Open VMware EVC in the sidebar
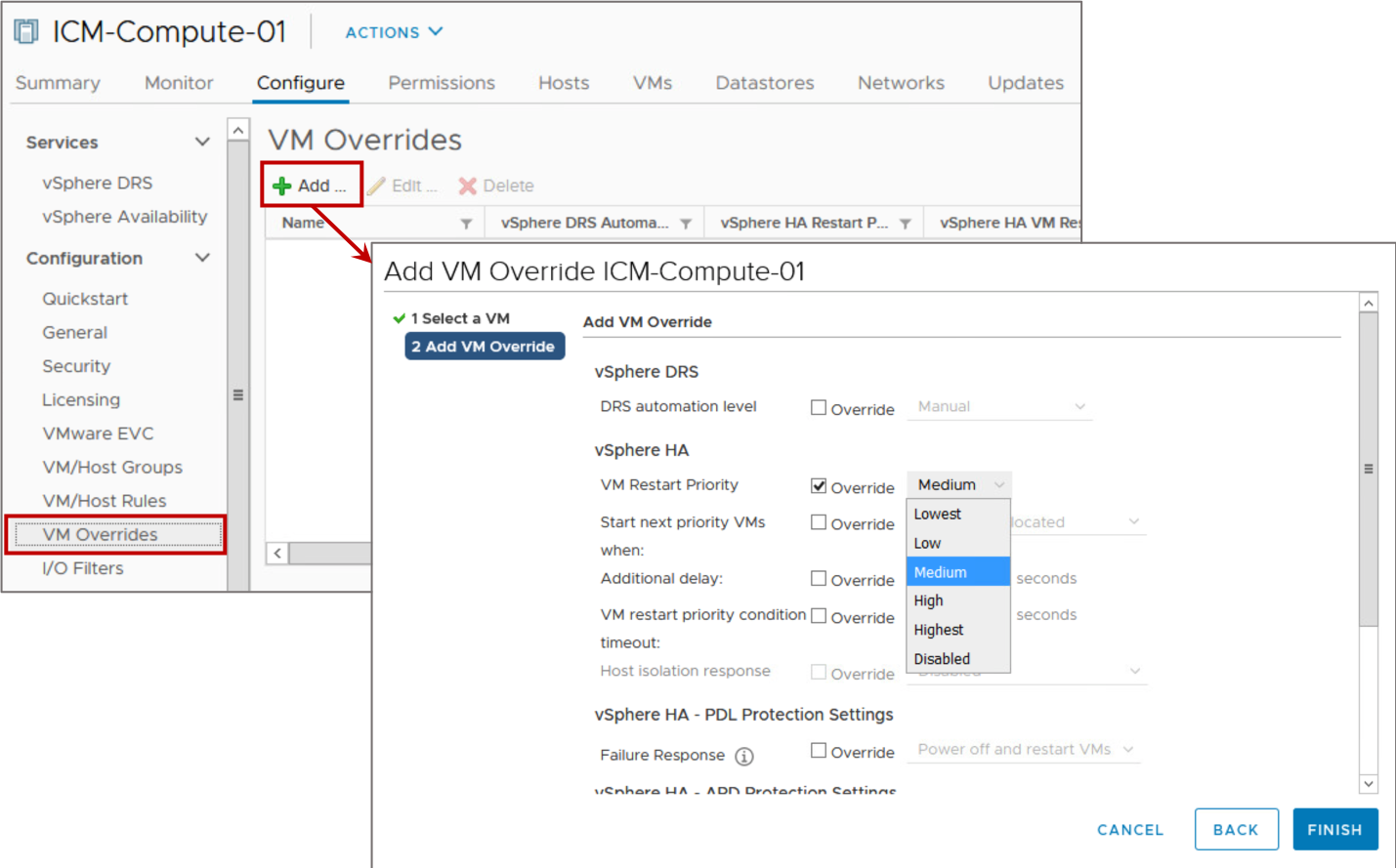 coord(98,434)
